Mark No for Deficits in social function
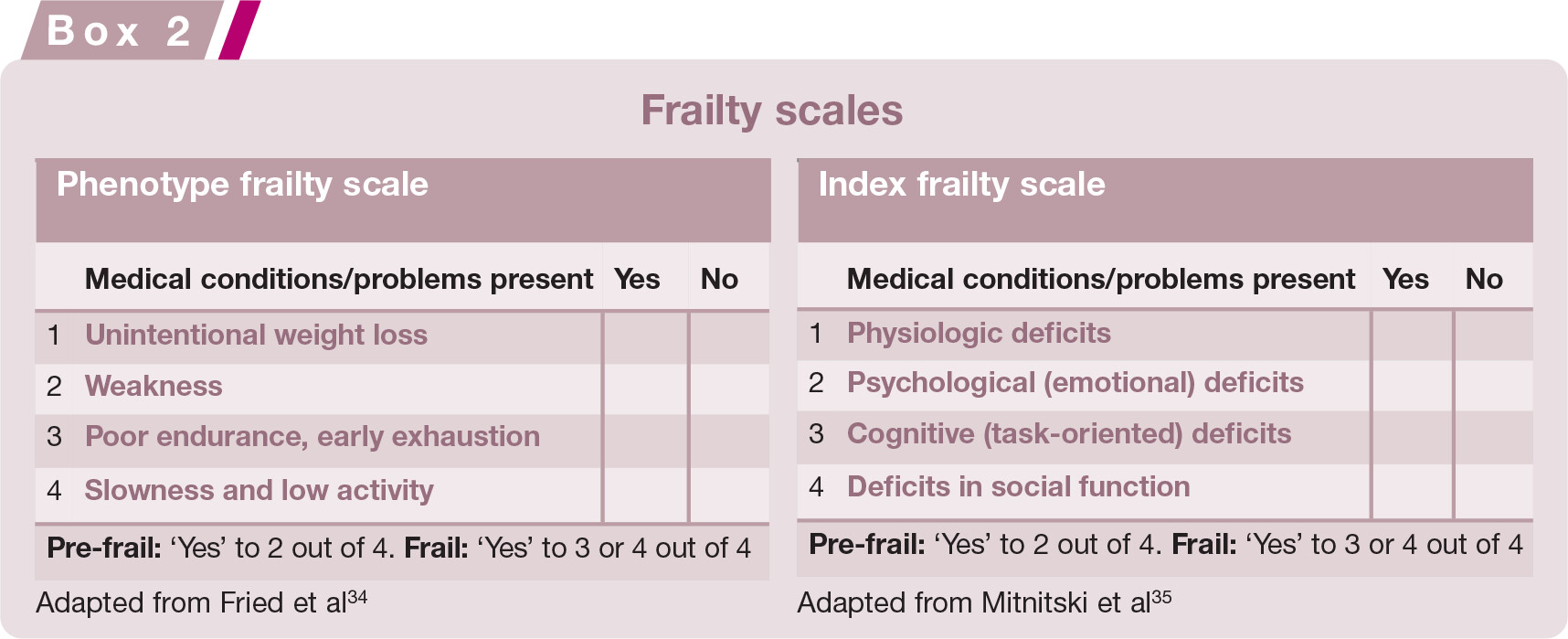Image resolution: width=1568 pixels, height=639 pixels. pyautogui.click(x=1493, y=491)
